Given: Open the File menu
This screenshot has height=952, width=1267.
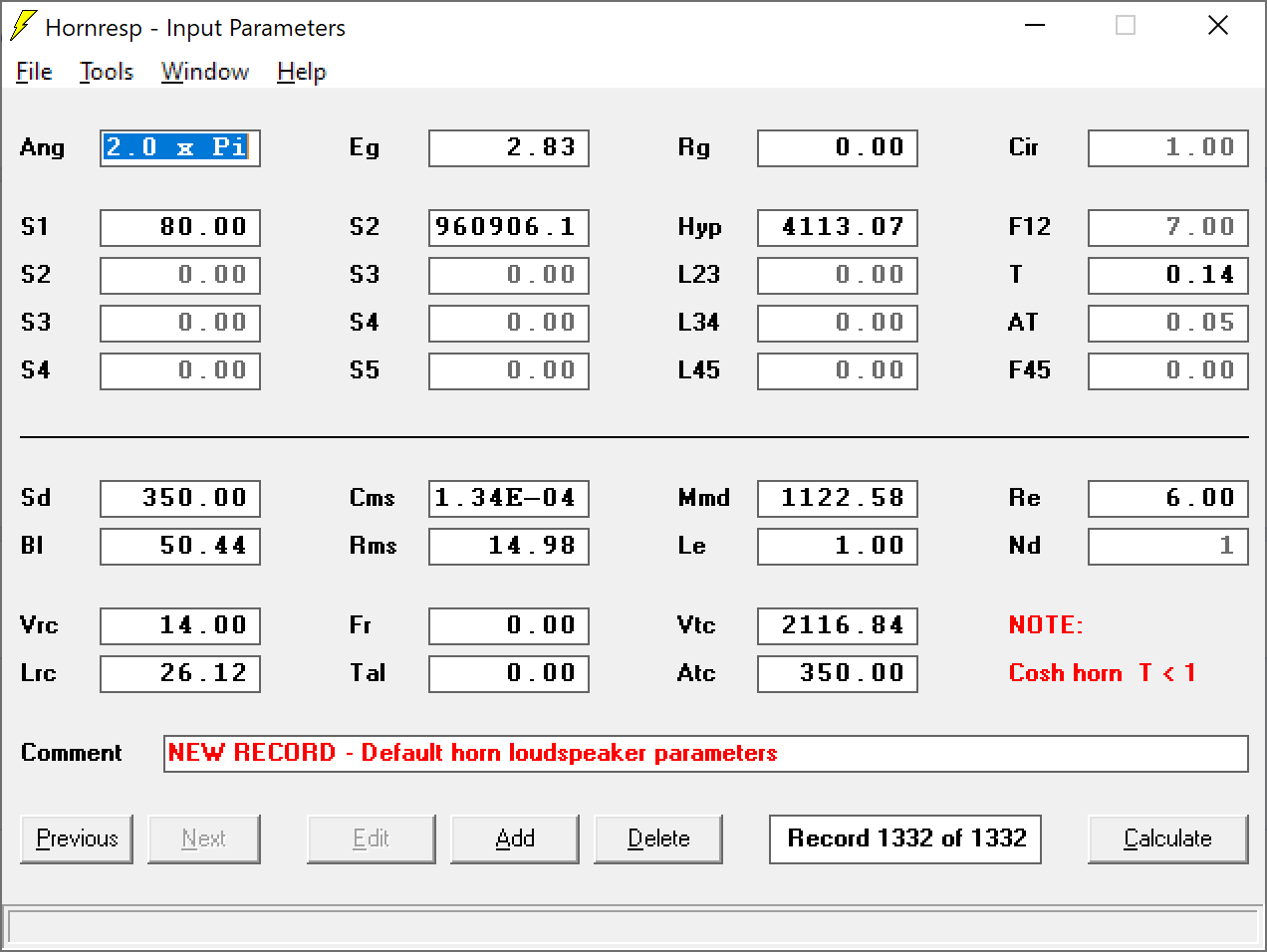Looking at the screenshot, I should (34, 72).
